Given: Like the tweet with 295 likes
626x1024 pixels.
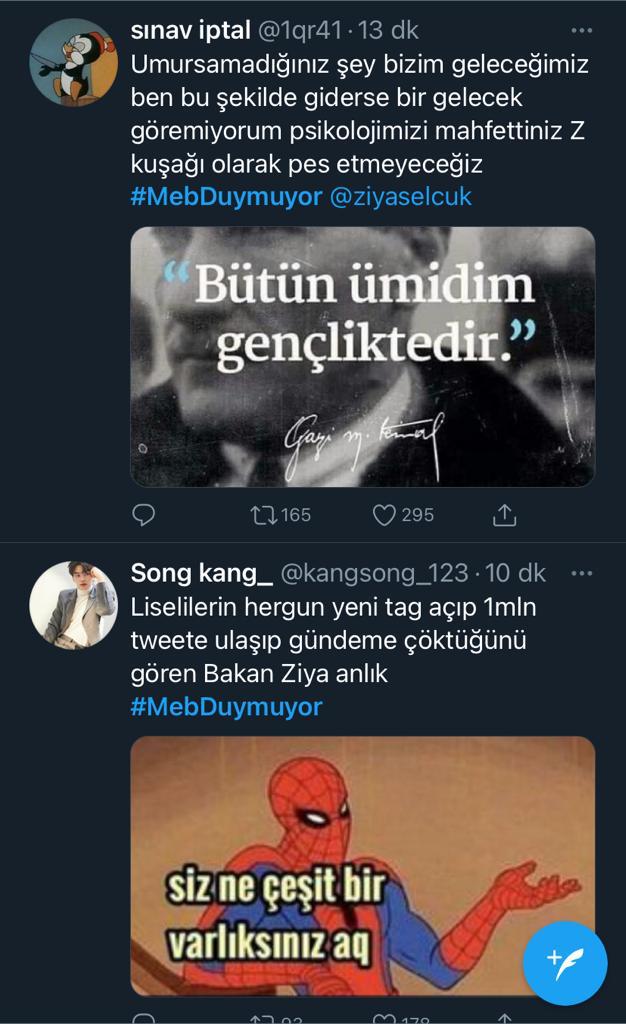Looking at the screenshot, I should tap(385, 515).
